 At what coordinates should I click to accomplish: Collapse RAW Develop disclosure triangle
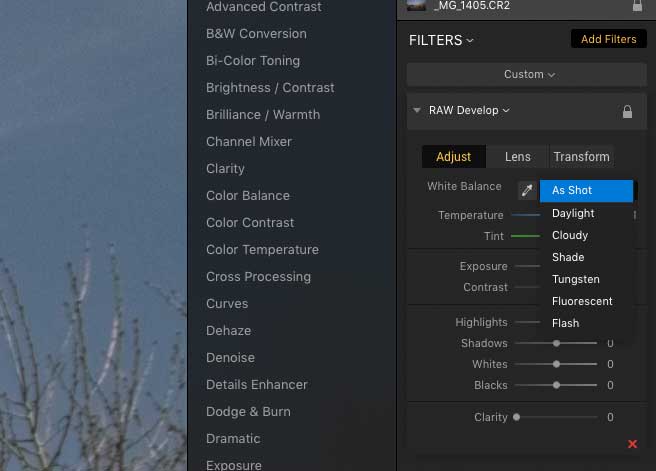pos(416,110)
